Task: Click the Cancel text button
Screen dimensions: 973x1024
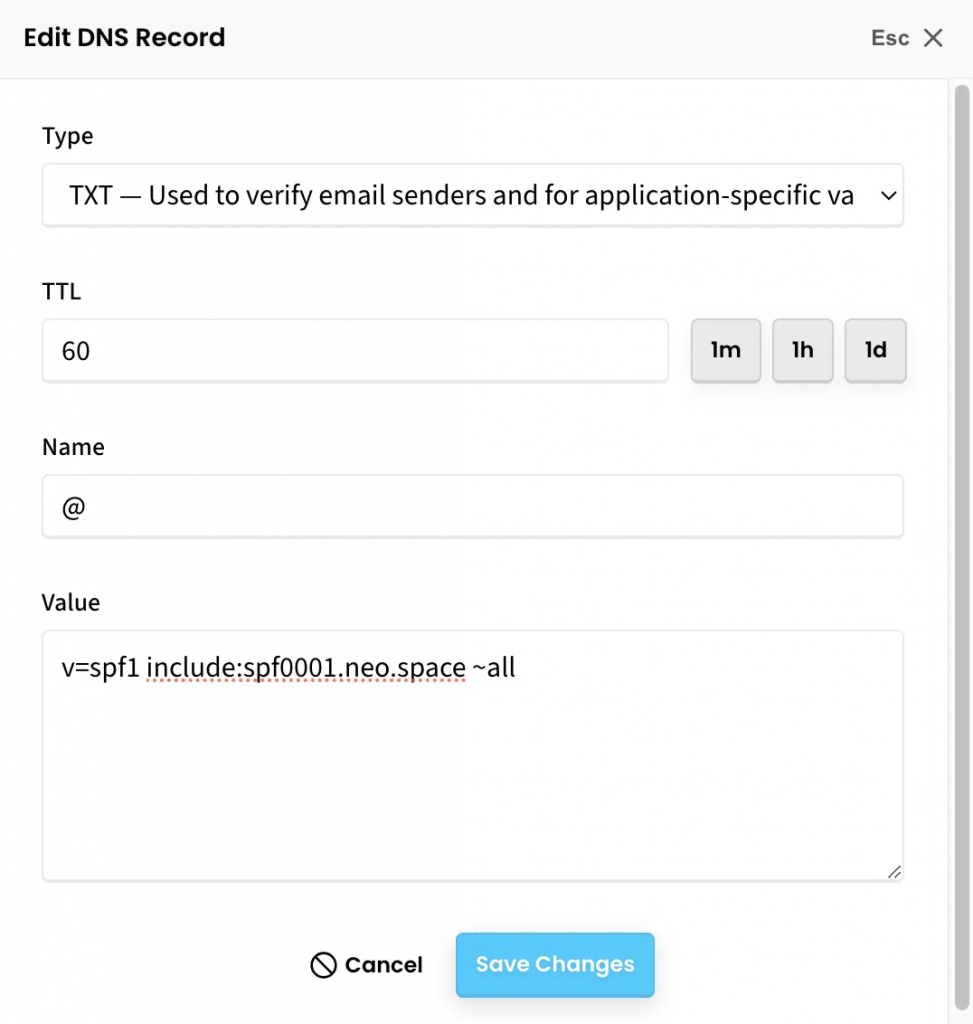Action: 384,965
